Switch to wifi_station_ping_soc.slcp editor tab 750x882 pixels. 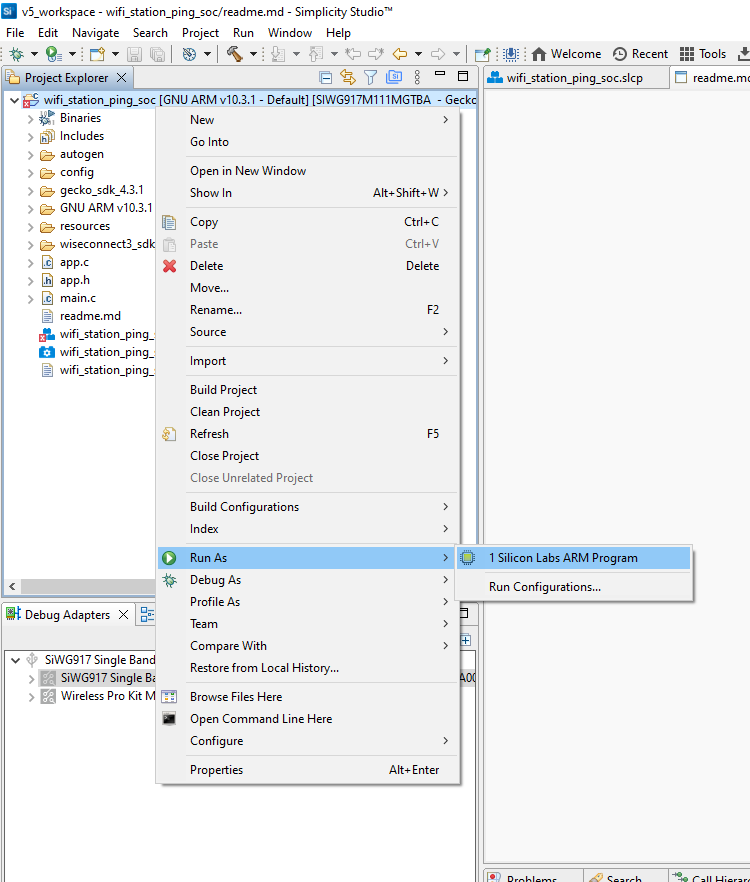[x=574, y=78]
